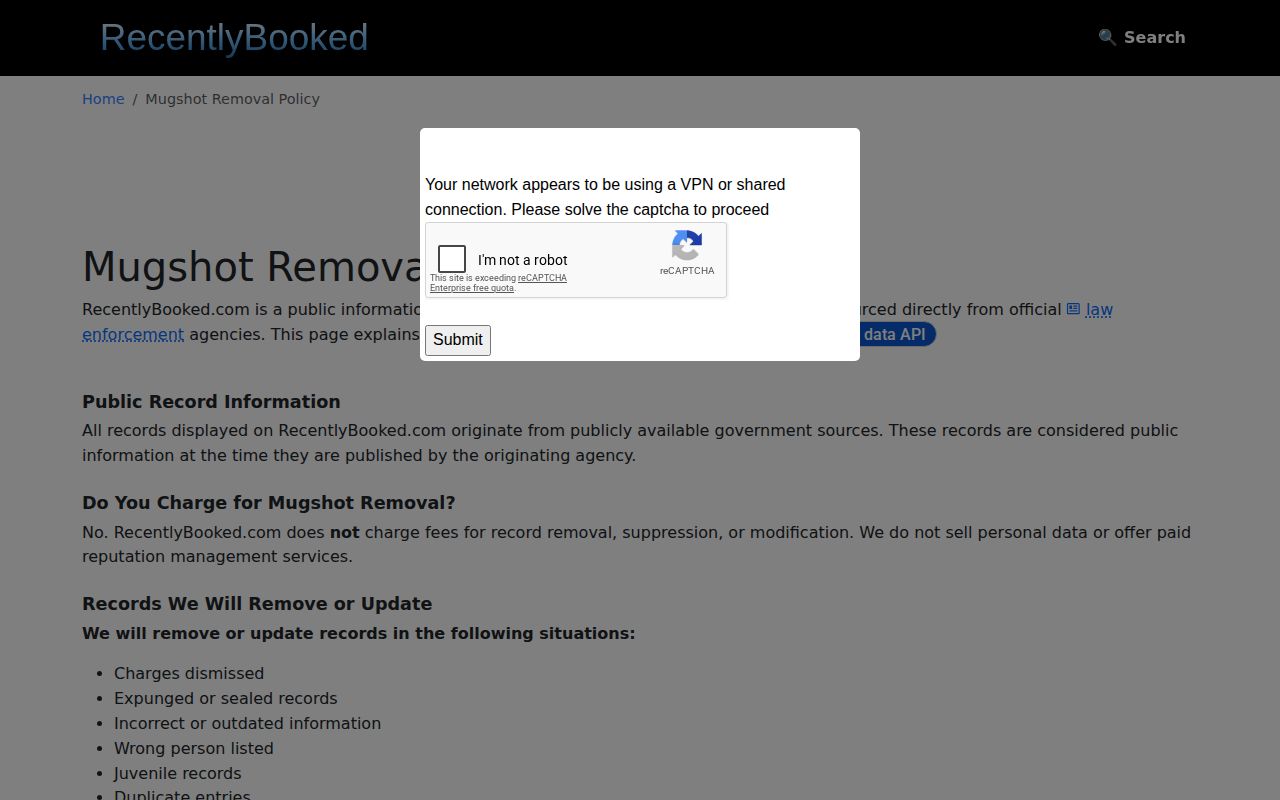
Task: Open the Search link in the header
Action: coord(1141,37)
